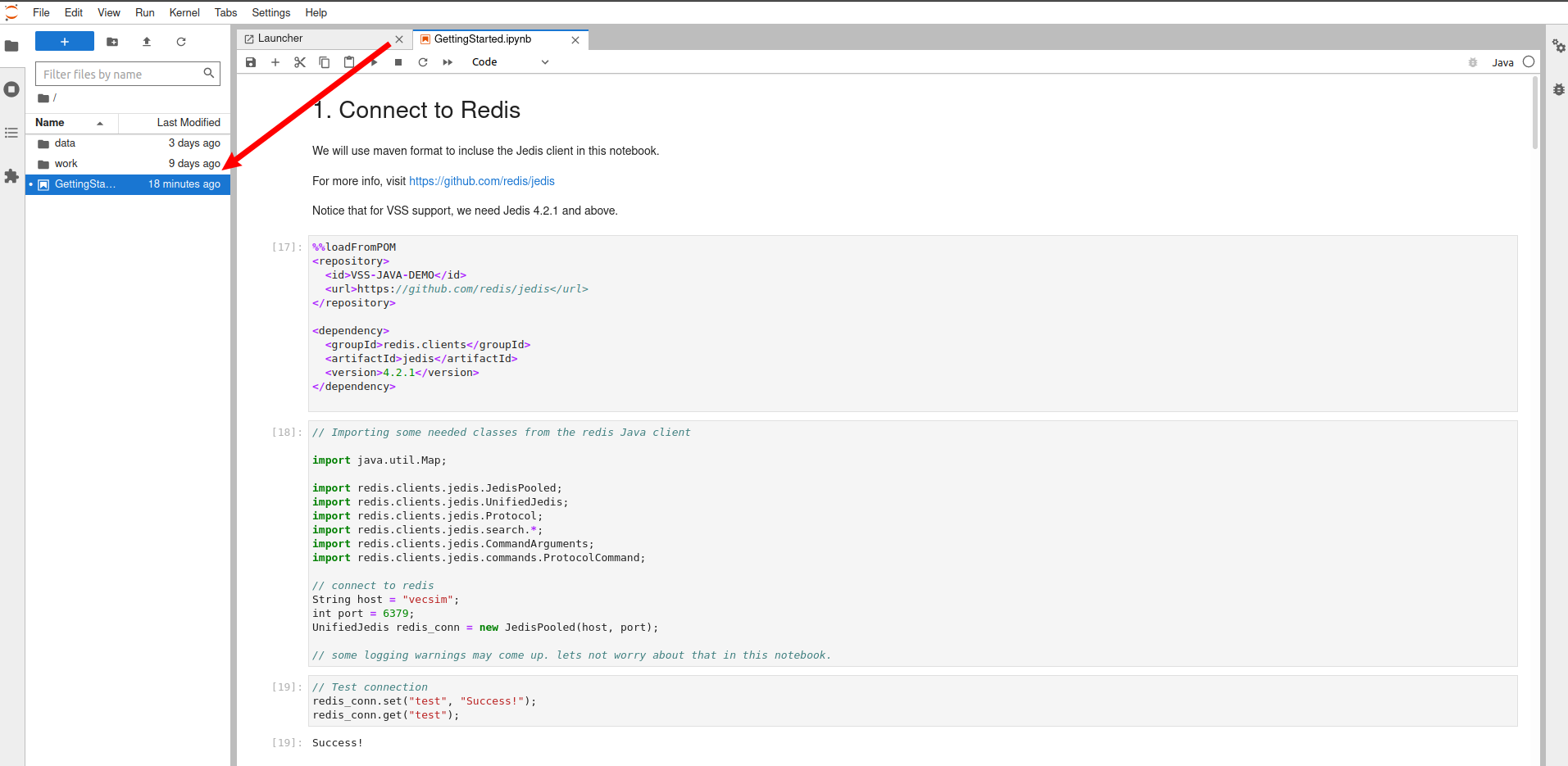Click the Java kernel name
This screenshot has height=766, width=1568.
[x=1502, y=62]
